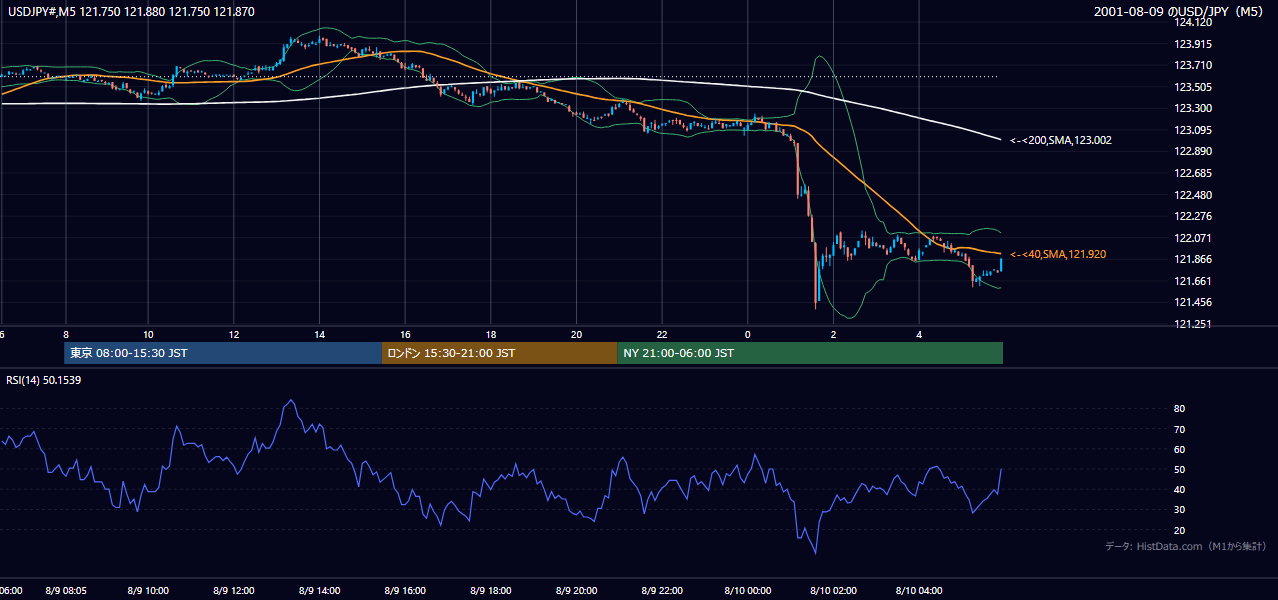
Task: Click the 121.251 price axis label
Action: (x=1194, y=324)
